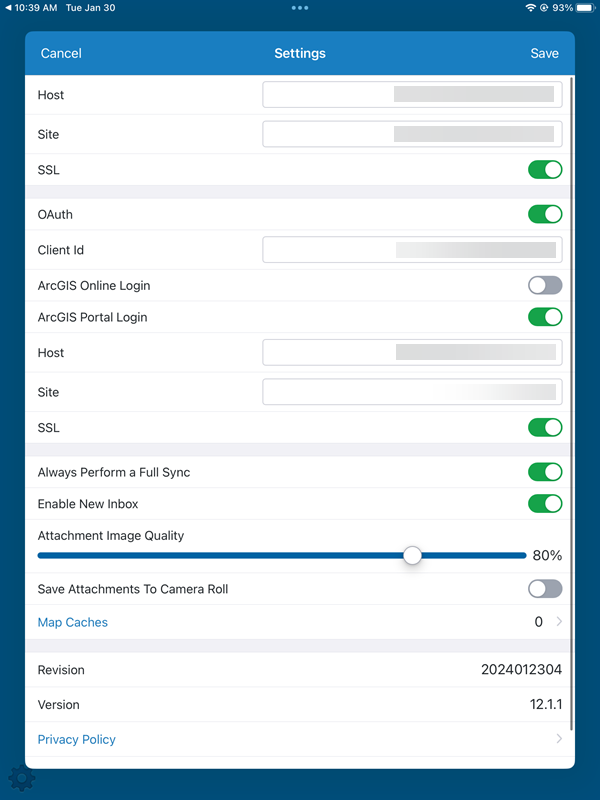Click the top Host input field
This screenshot has width=600, height=800.
pos(411,95)
